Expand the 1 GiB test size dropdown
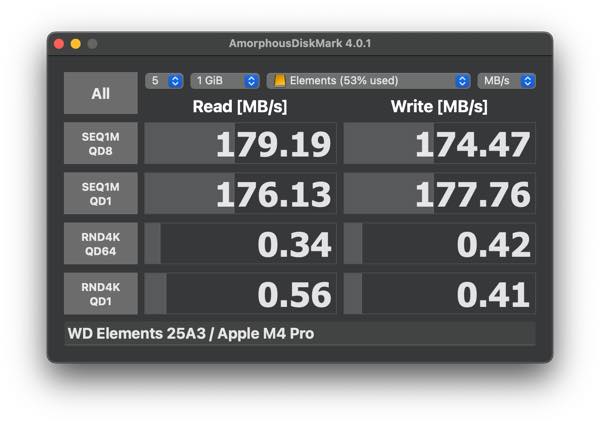 click(225, 81)
